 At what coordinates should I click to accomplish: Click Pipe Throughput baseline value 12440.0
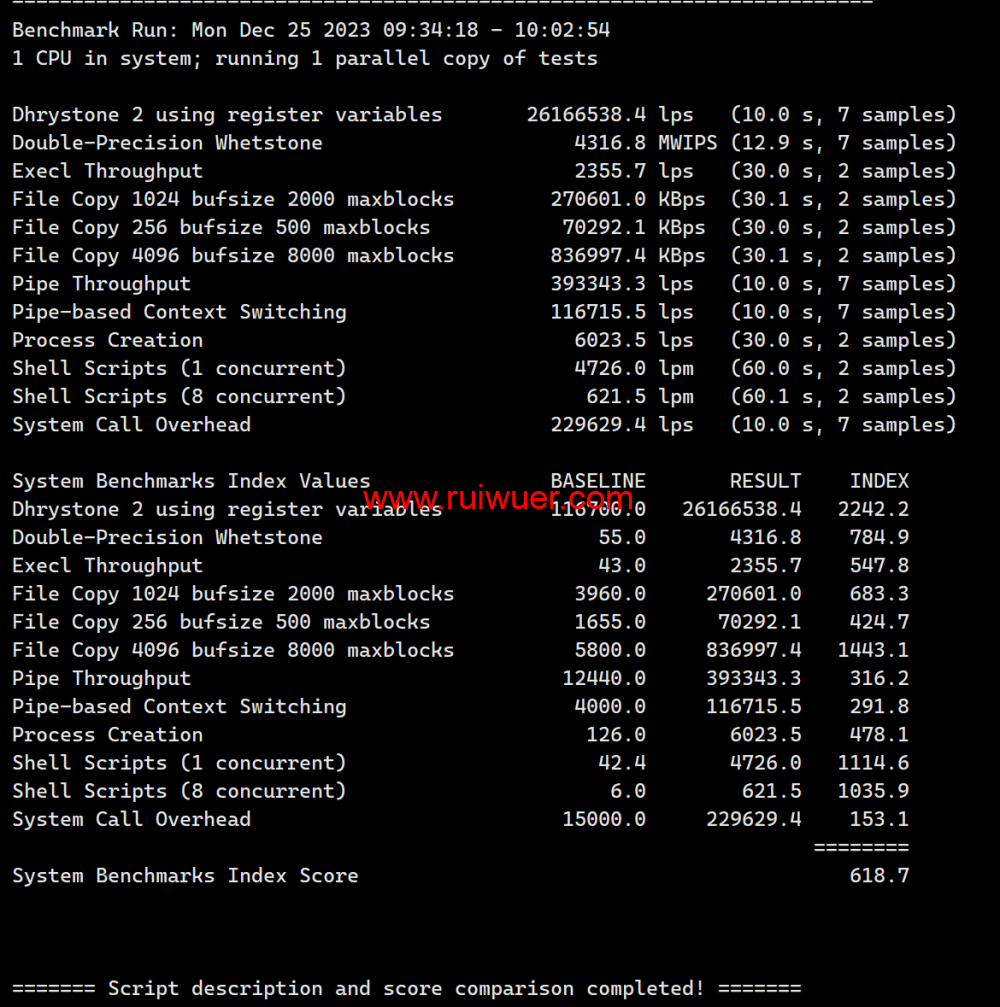[604, 678]
